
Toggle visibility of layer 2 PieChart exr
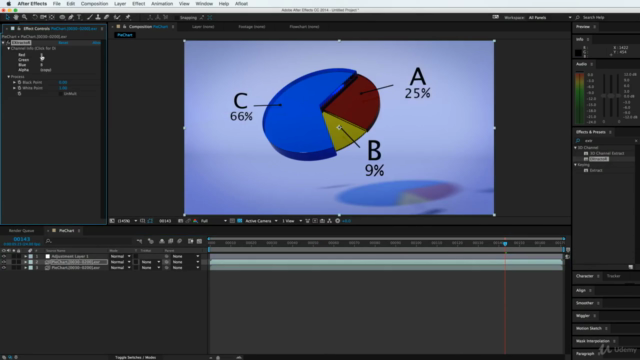click(x=4, y=262)
